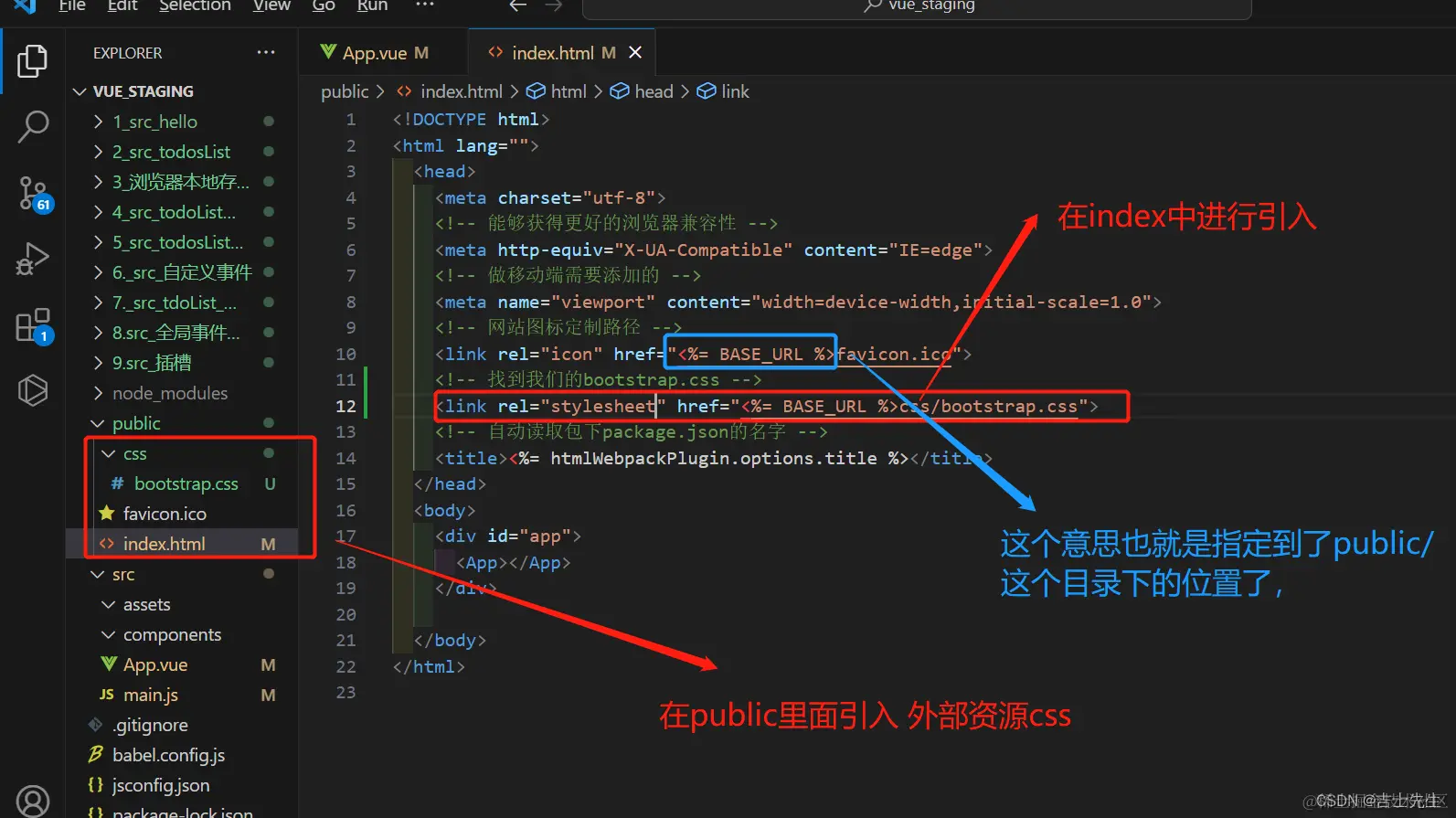Viewport: 1456px width, 818px height.
Task: Open the Go menu
Action: tap(324, 5)
